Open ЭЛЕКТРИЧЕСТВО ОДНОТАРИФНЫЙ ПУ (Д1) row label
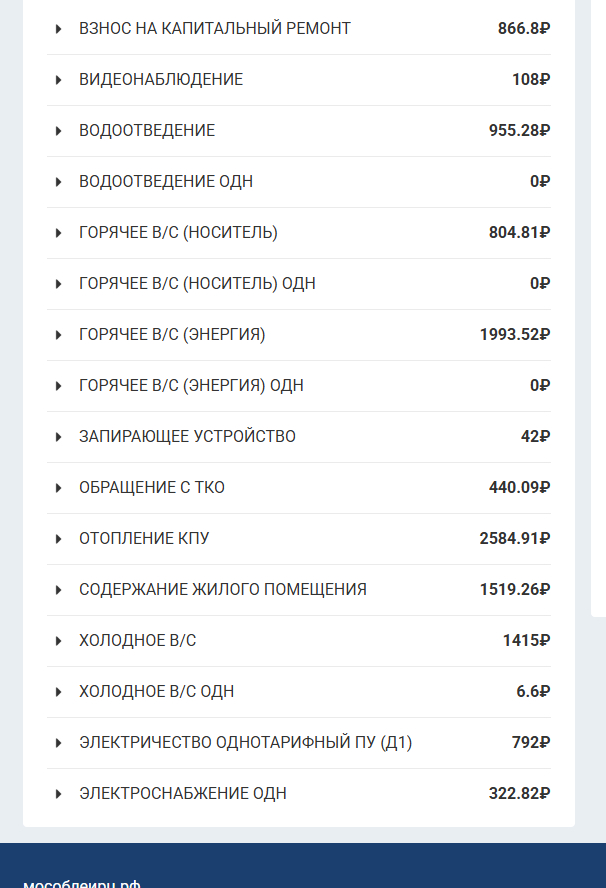 245,743
